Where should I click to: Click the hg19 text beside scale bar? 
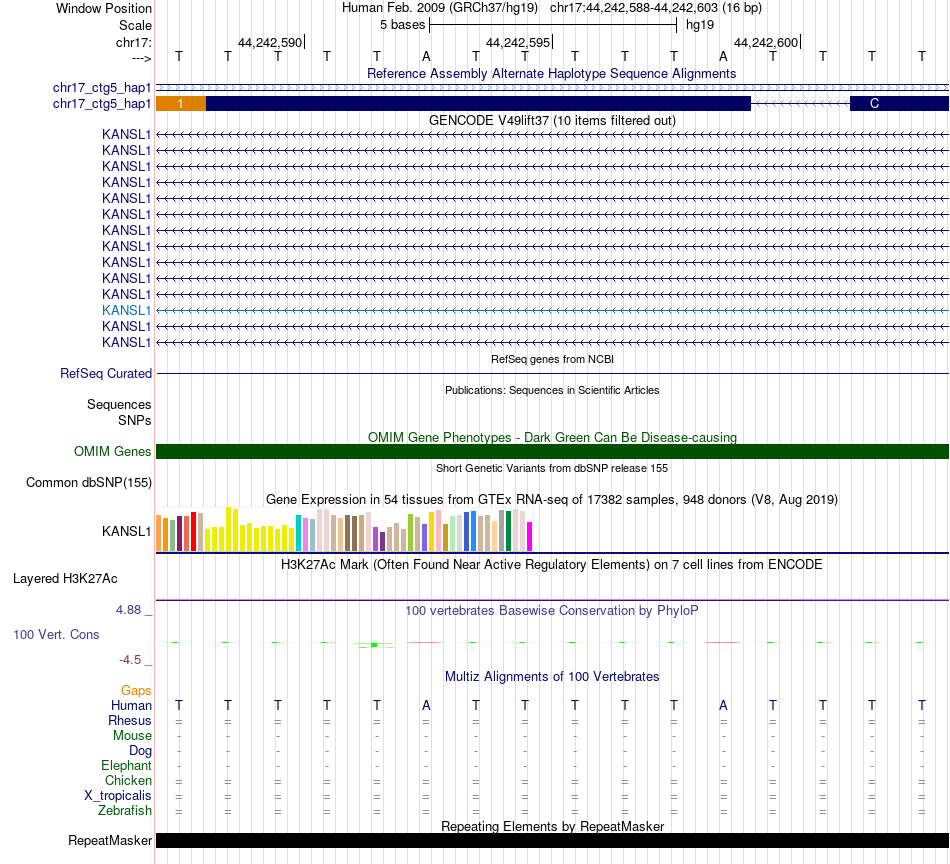pos(700,25)
